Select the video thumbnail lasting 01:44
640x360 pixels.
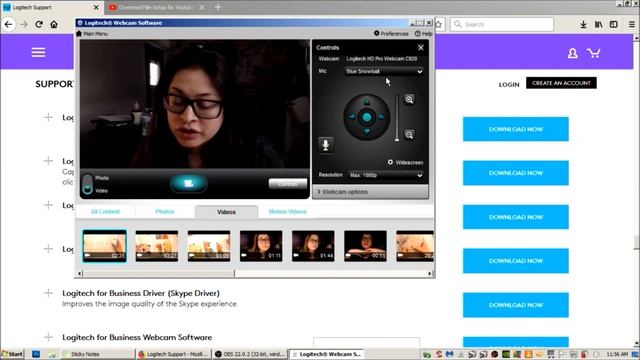click(x=313, y=246)
